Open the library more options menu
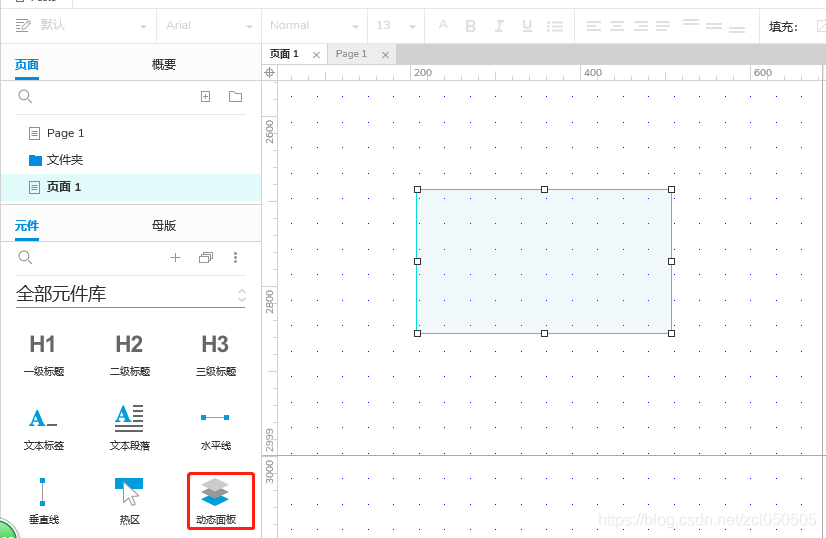 (x=235, y=257)
